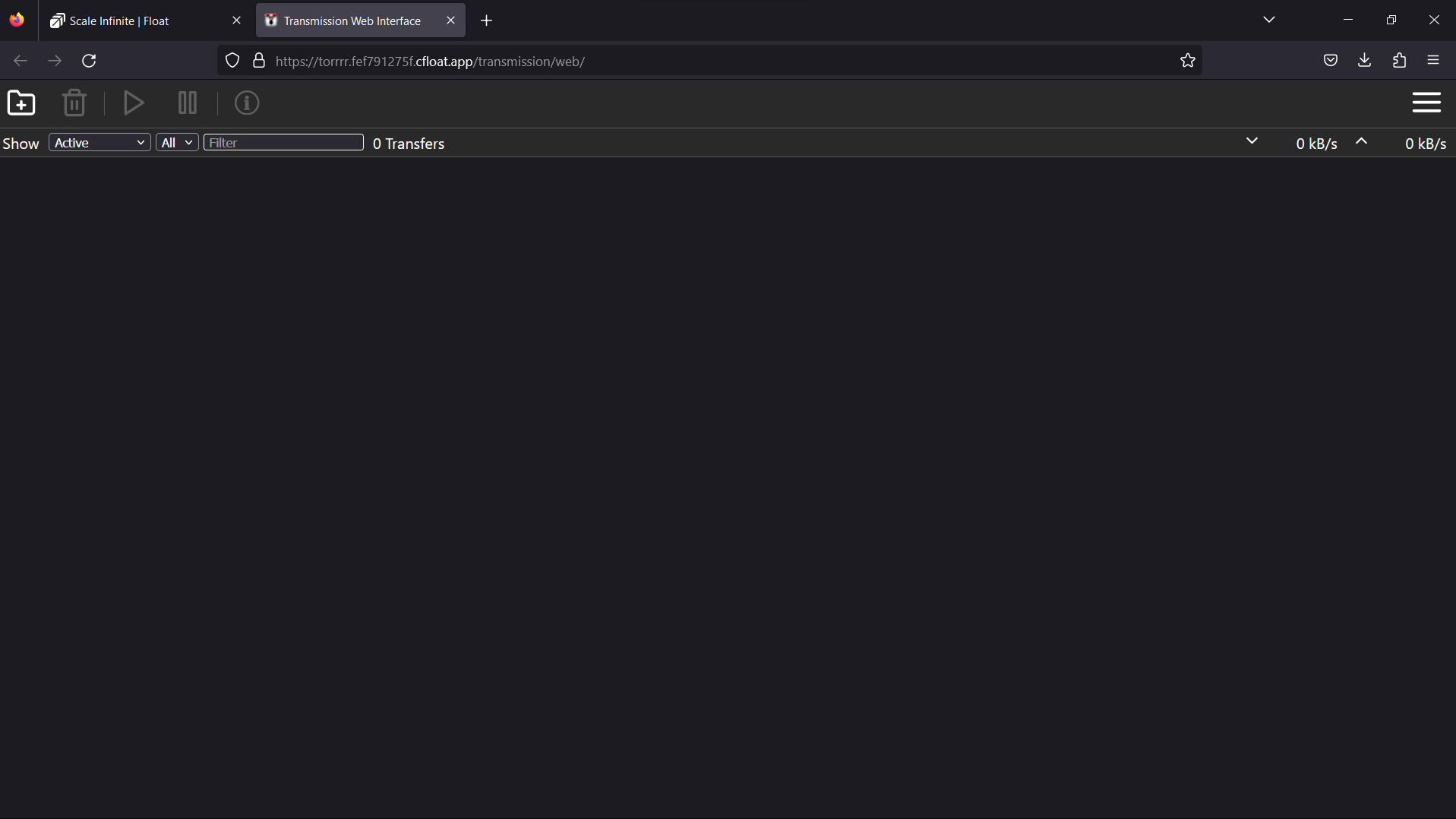This screenshot has height=819, width=1456.
Task: Click the address bar URL
Action: point(430,62)
